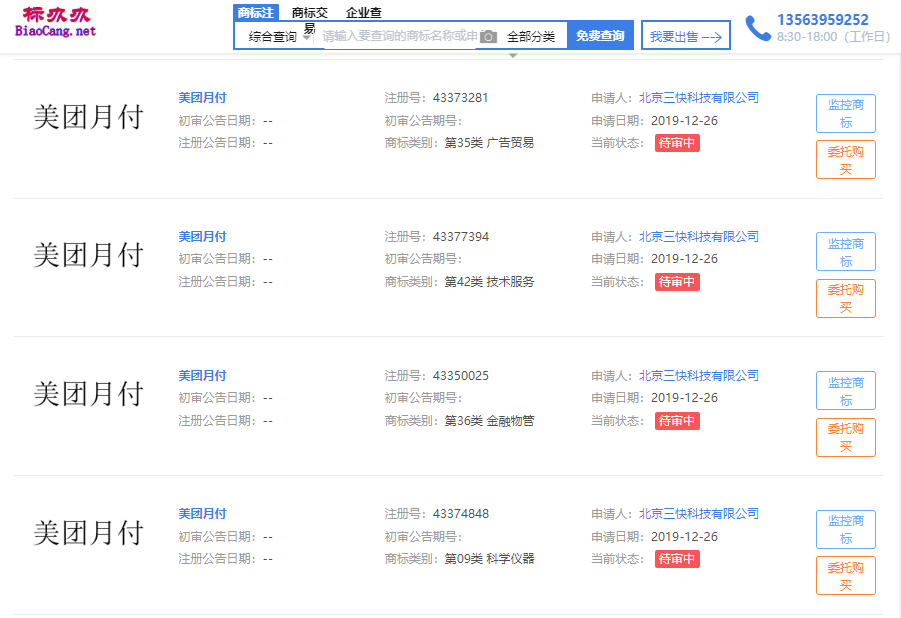
Task: Click 委托购买 for registration 43373281
Action: [x=846, y=160]
